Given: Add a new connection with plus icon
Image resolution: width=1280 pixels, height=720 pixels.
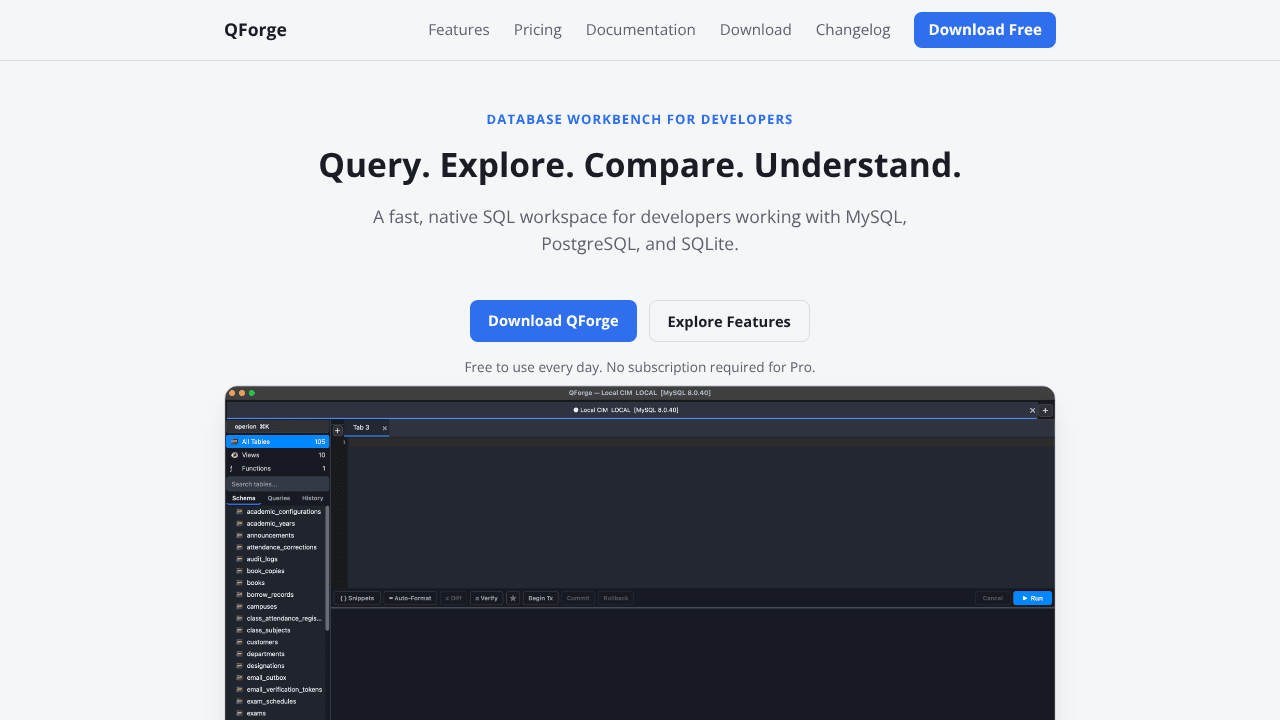Looking at the screenshot, I should 1046,410.
